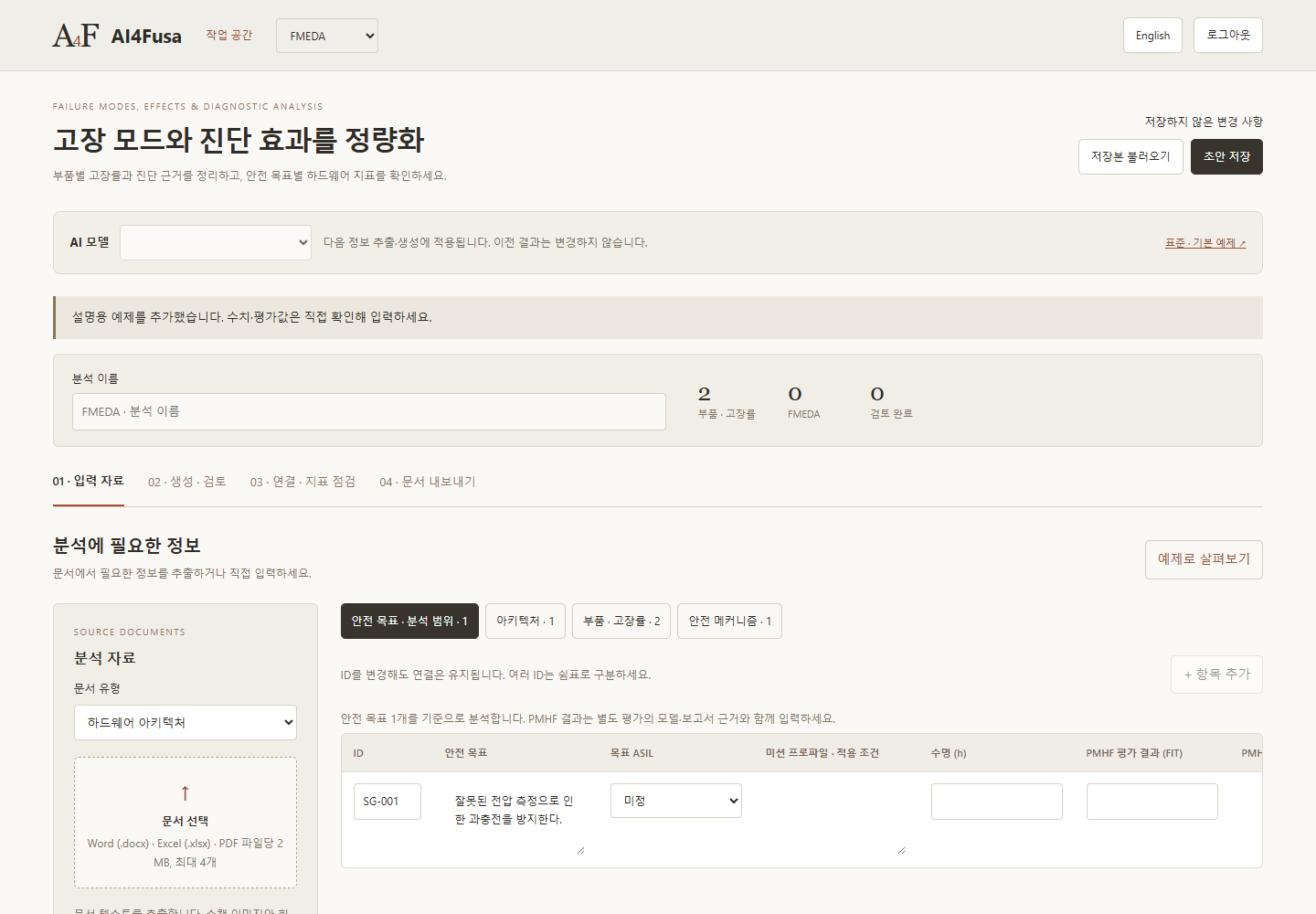This screenshot has height=914, width=1316.
Task: Click the 분석 자료 panel heading
Action: 105,658
